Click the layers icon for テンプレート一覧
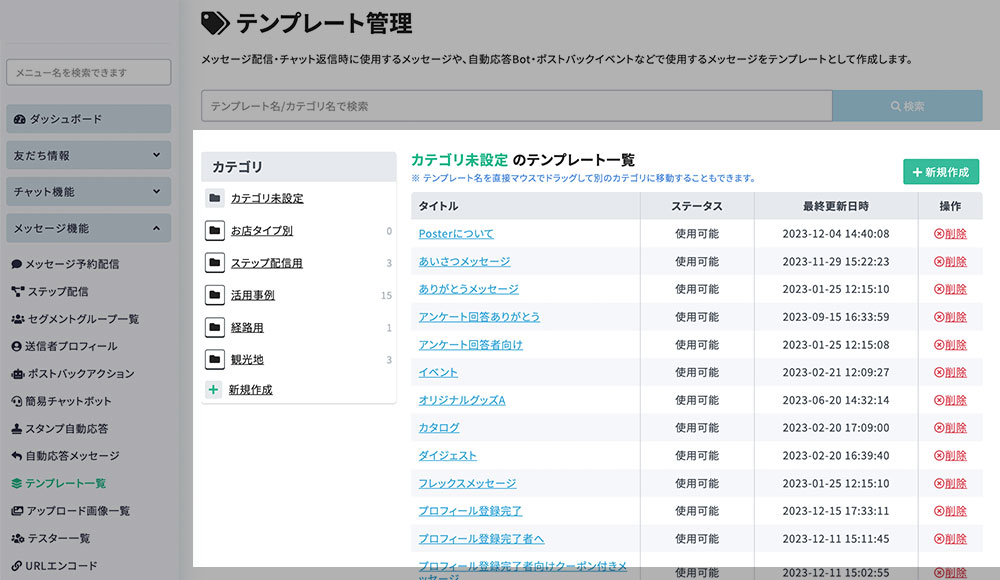The width and height of the screenshot is (1000, 580). point(17,484)
